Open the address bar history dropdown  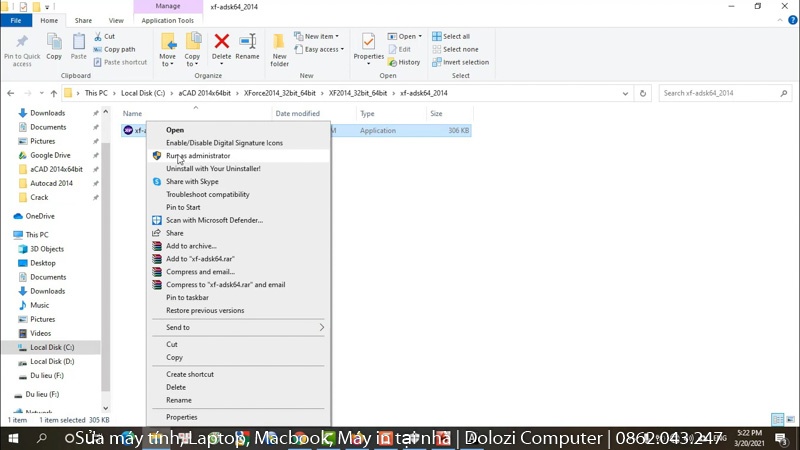(625, 93)
